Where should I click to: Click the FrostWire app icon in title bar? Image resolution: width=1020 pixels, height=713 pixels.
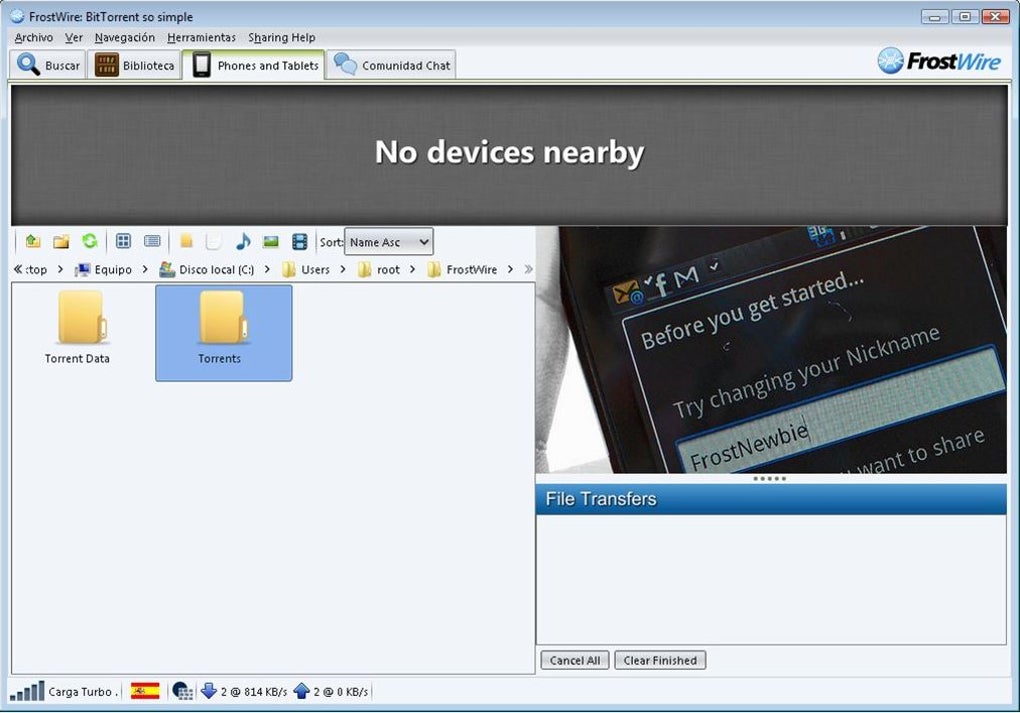[17, 16]
